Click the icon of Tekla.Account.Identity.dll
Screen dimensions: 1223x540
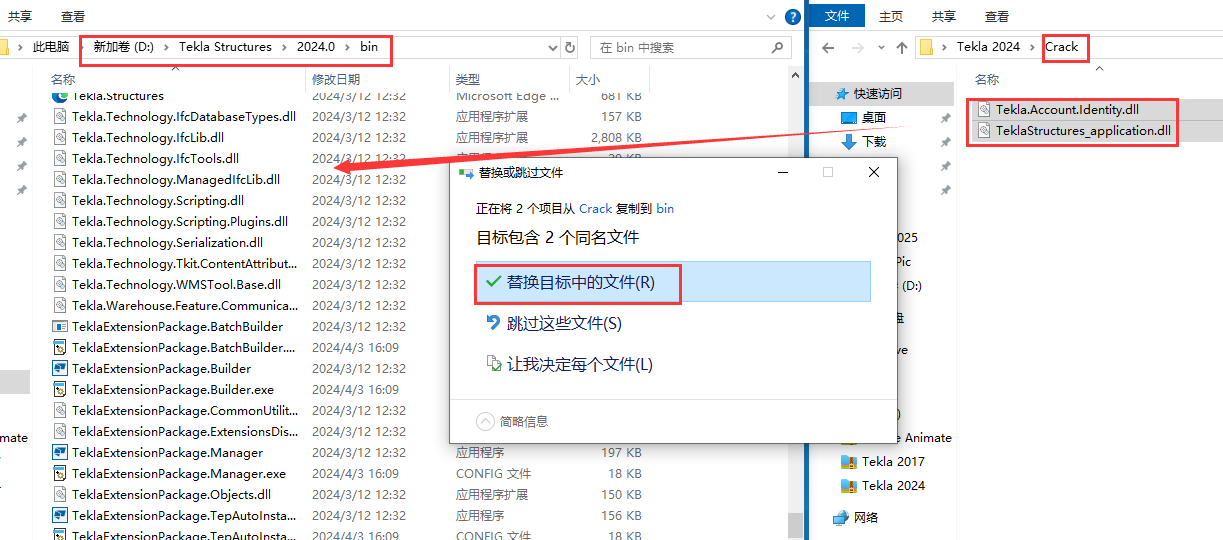[984, 110]
